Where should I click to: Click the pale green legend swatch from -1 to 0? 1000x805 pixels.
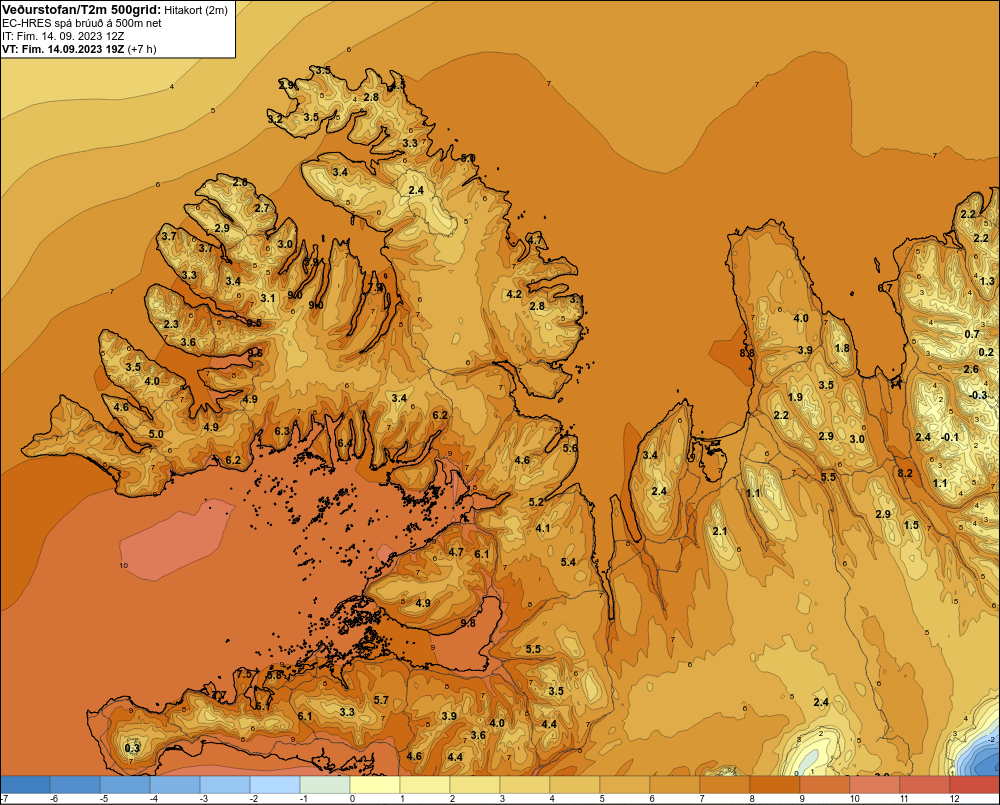pyautogui.click(x=325, y=785)
